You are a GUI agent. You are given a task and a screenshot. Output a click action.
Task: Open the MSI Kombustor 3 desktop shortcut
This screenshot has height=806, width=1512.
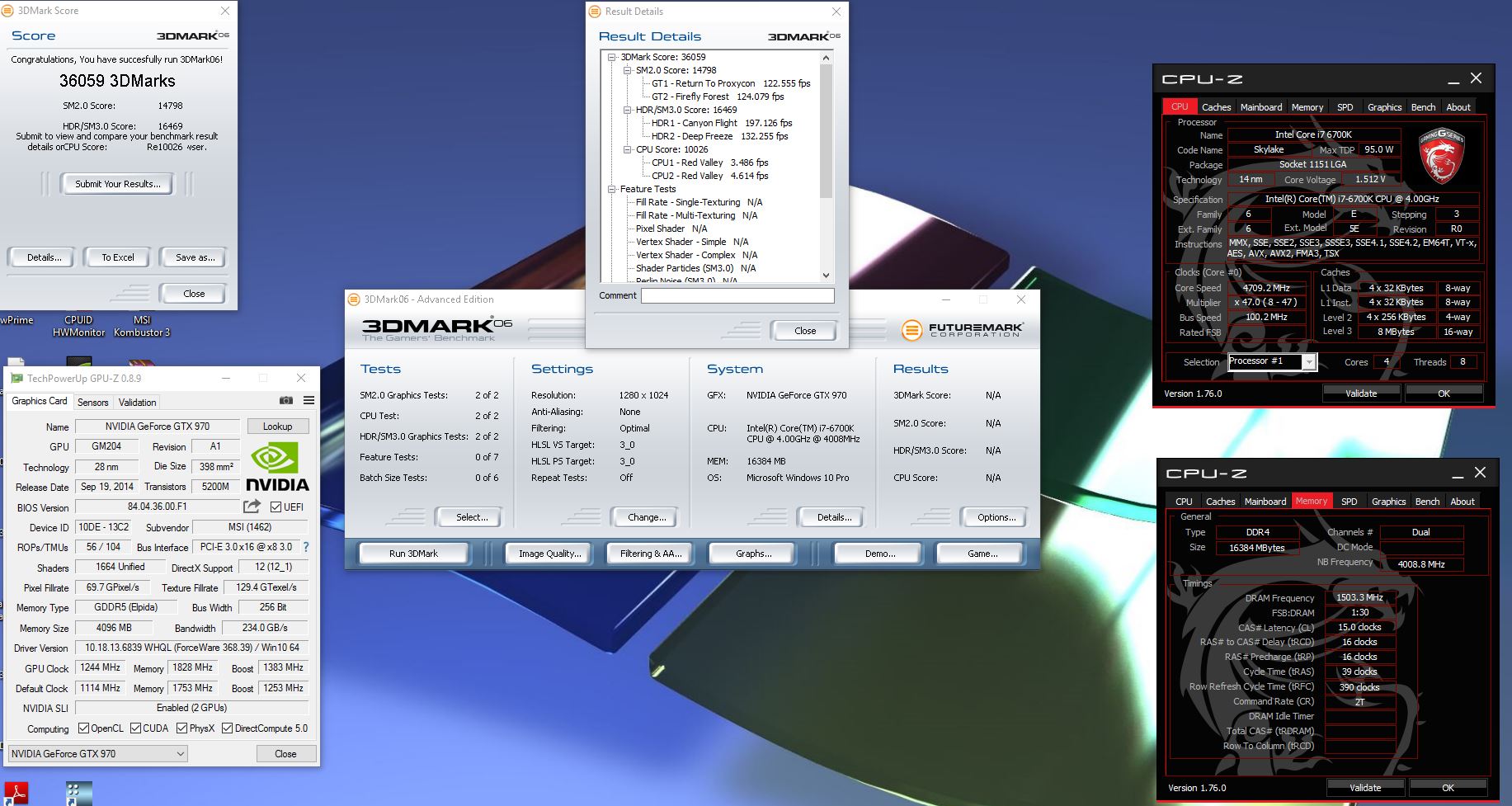(142, 326)
